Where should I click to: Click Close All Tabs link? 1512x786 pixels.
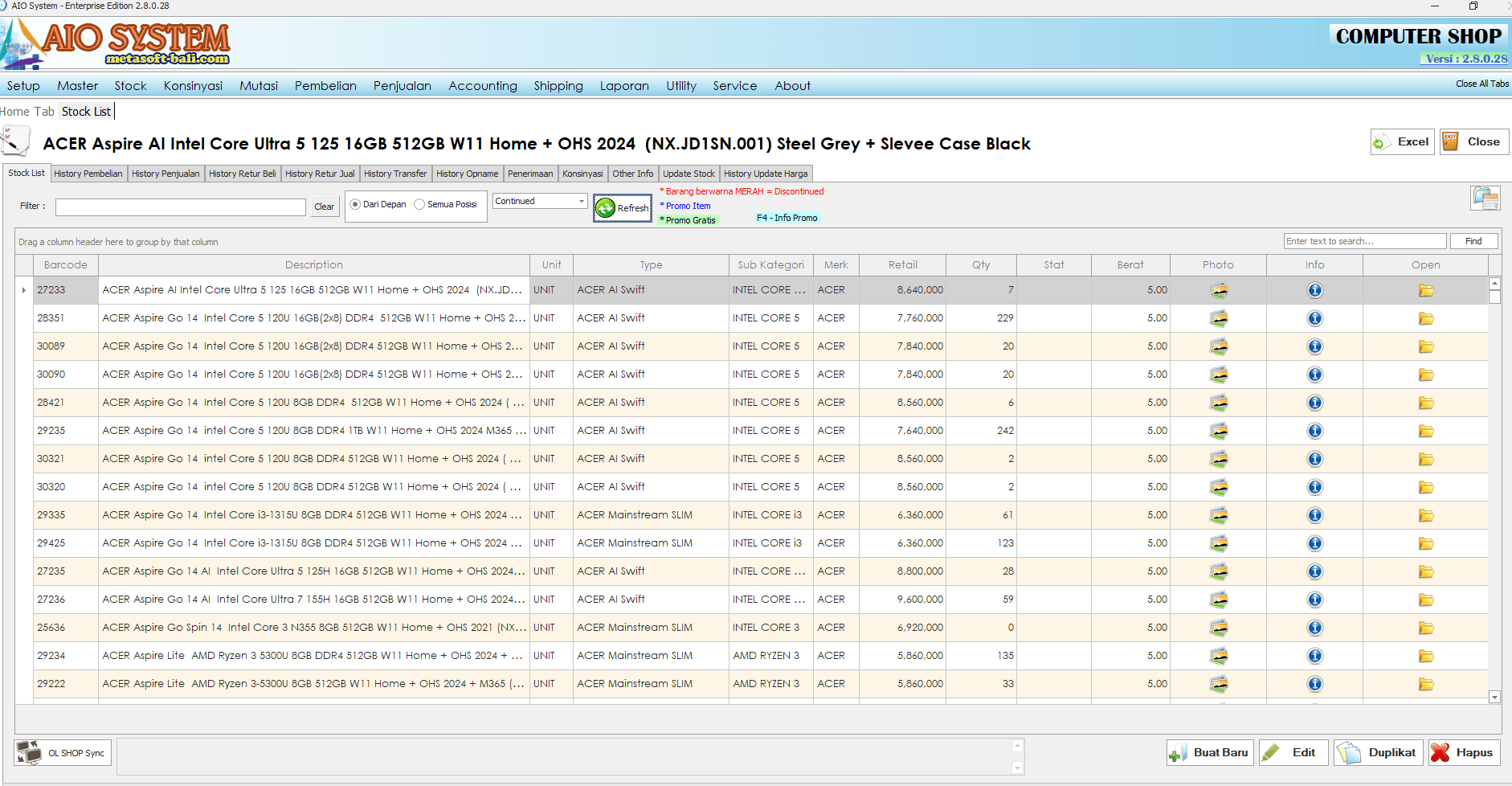(1482, 84)
